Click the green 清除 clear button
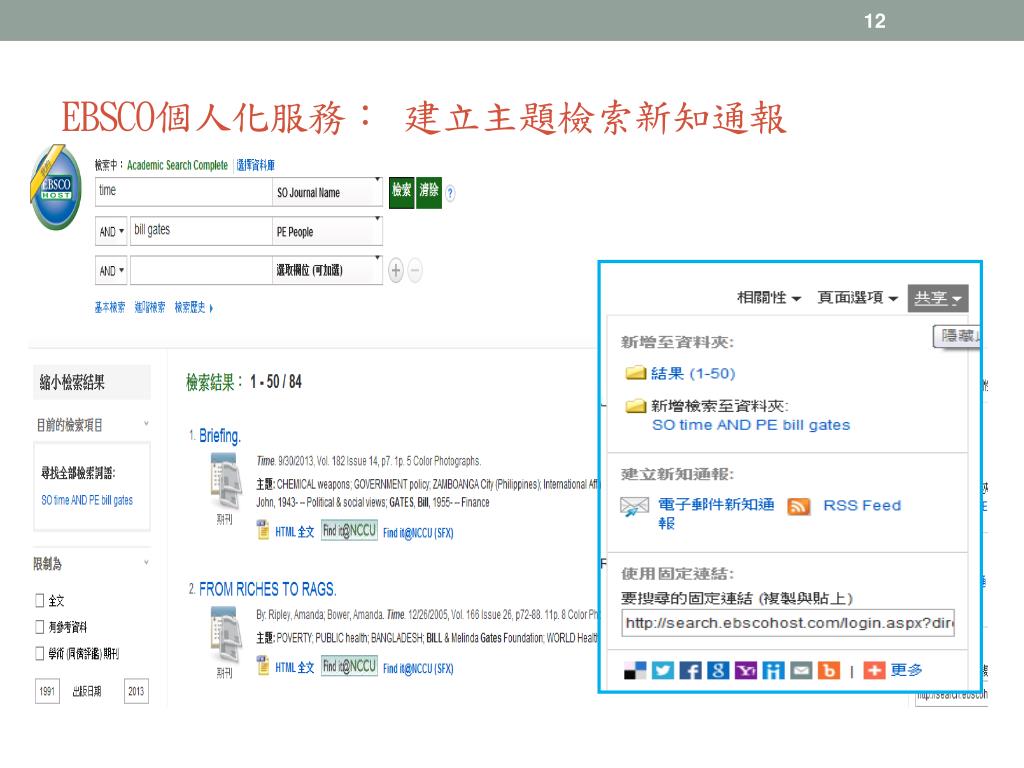The image size is (1024, 768). click(429, 193)
